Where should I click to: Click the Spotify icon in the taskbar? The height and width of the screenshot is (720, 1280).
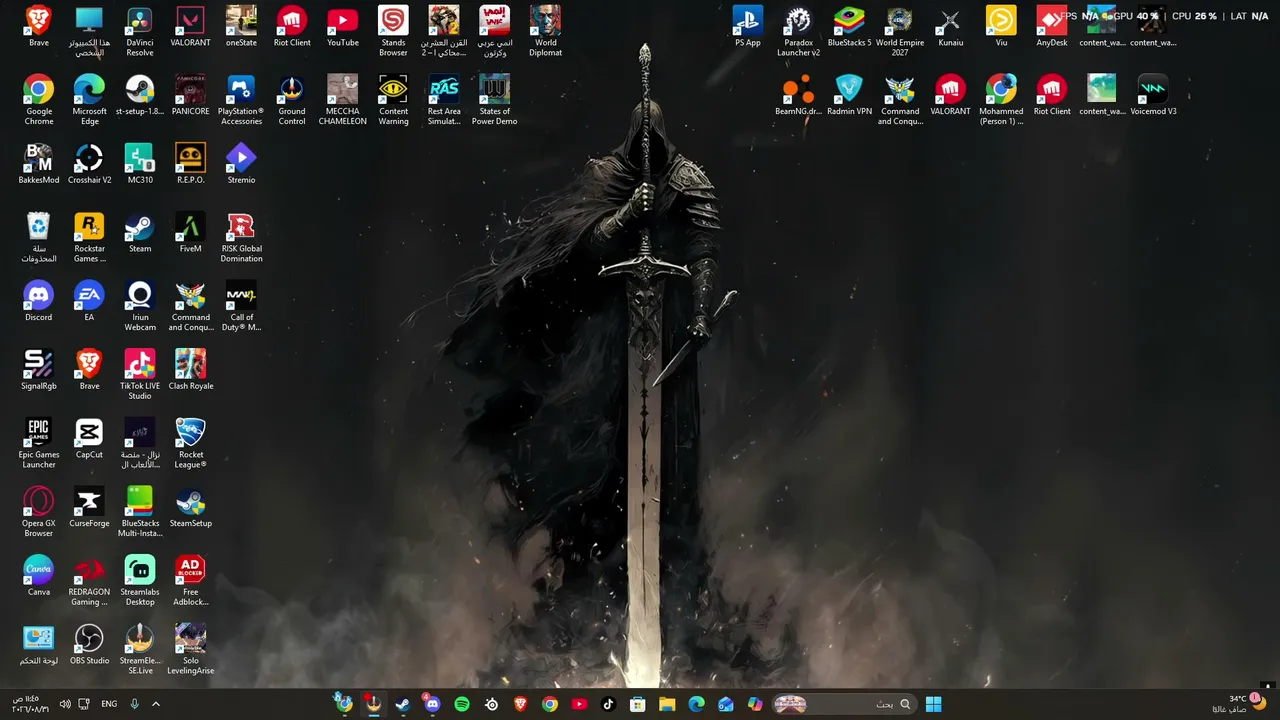tap(462, 704)
